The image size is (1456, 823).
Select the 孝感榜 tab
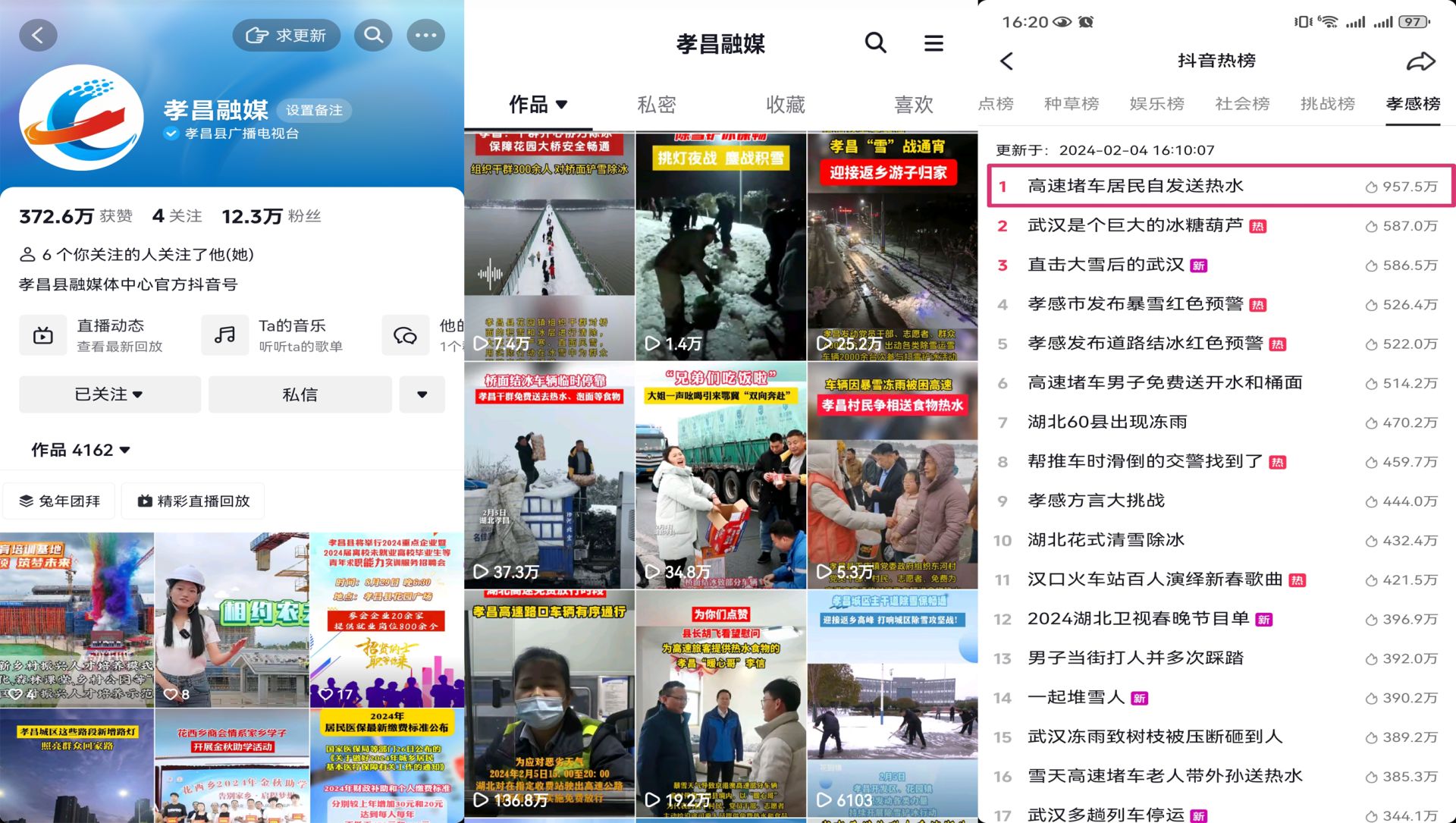point(1413,104)
